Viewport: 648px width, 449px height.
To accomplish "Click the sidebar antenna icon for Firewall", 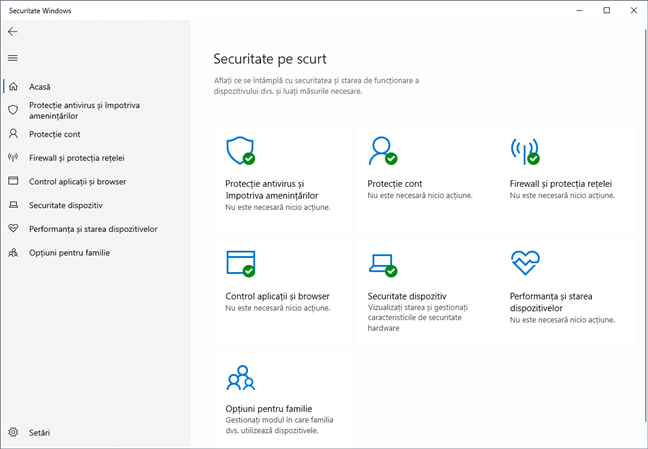I will click(13, 158).
